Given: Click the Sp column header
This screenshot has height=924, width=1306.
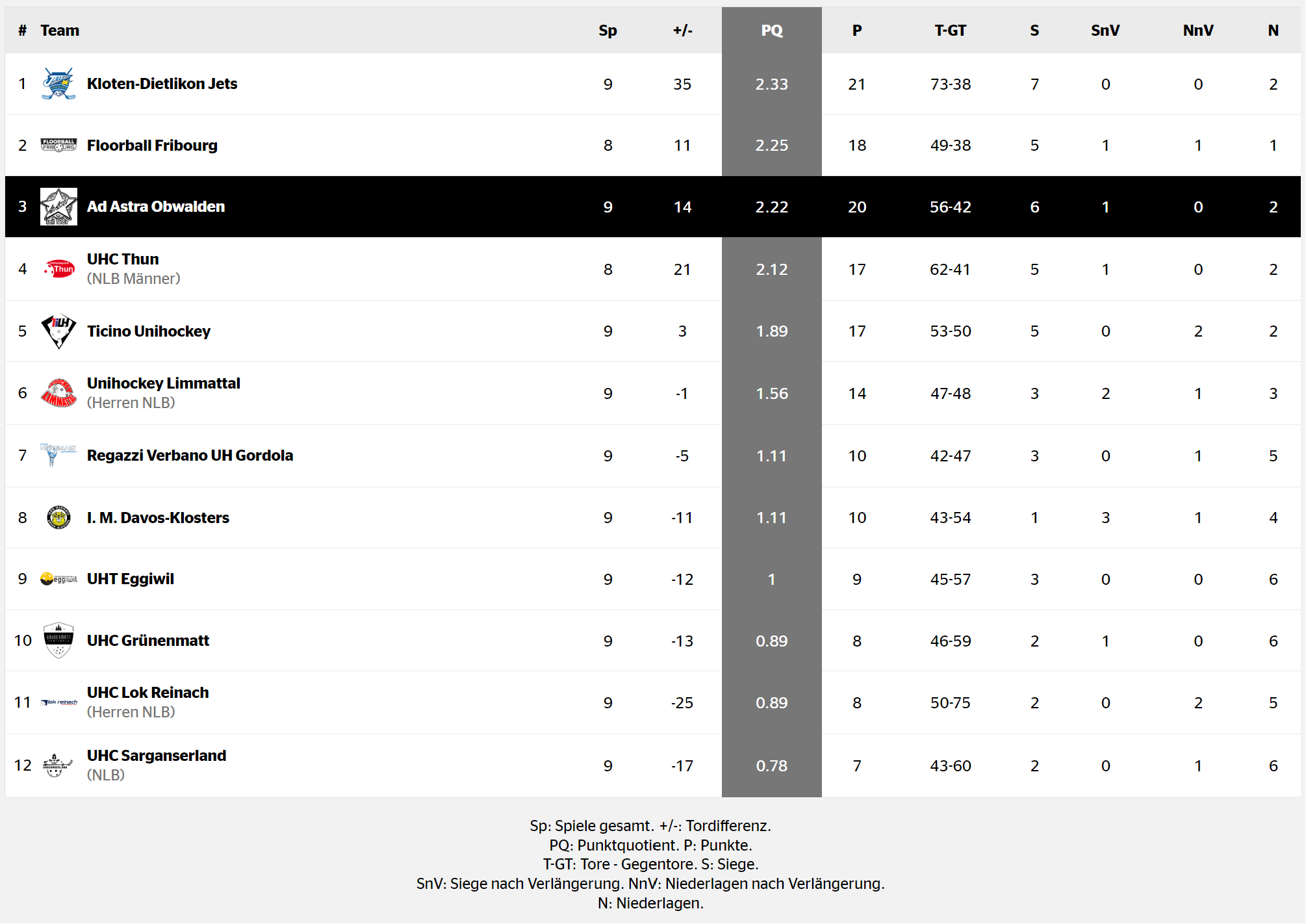Looking at the screenshot, I should tap(608, 31).
